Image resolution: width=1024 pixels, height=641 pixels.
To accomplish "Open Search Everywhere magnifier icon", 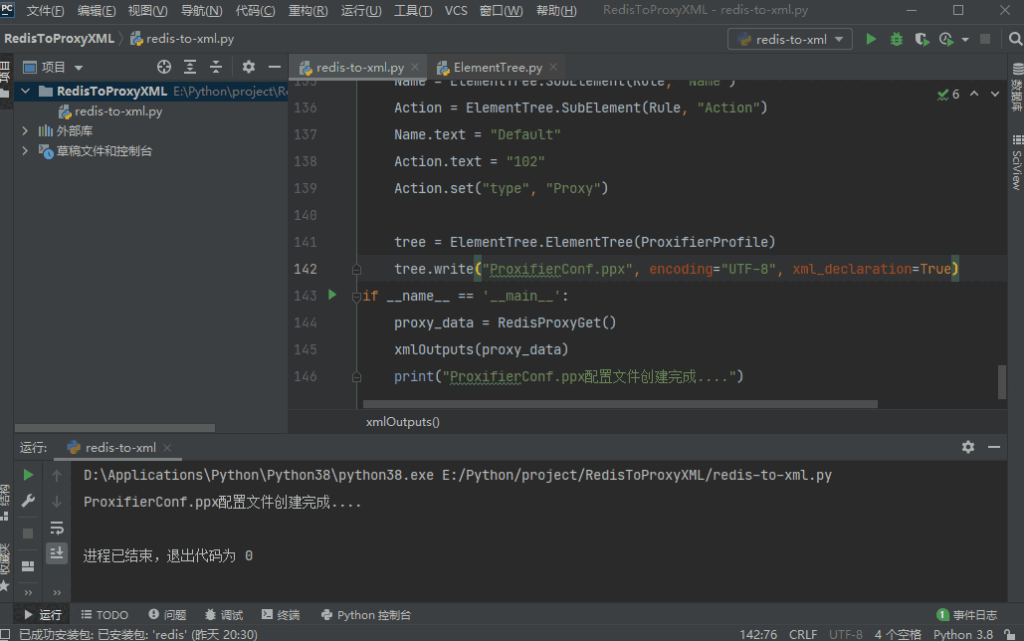I will click(1015, 39).
